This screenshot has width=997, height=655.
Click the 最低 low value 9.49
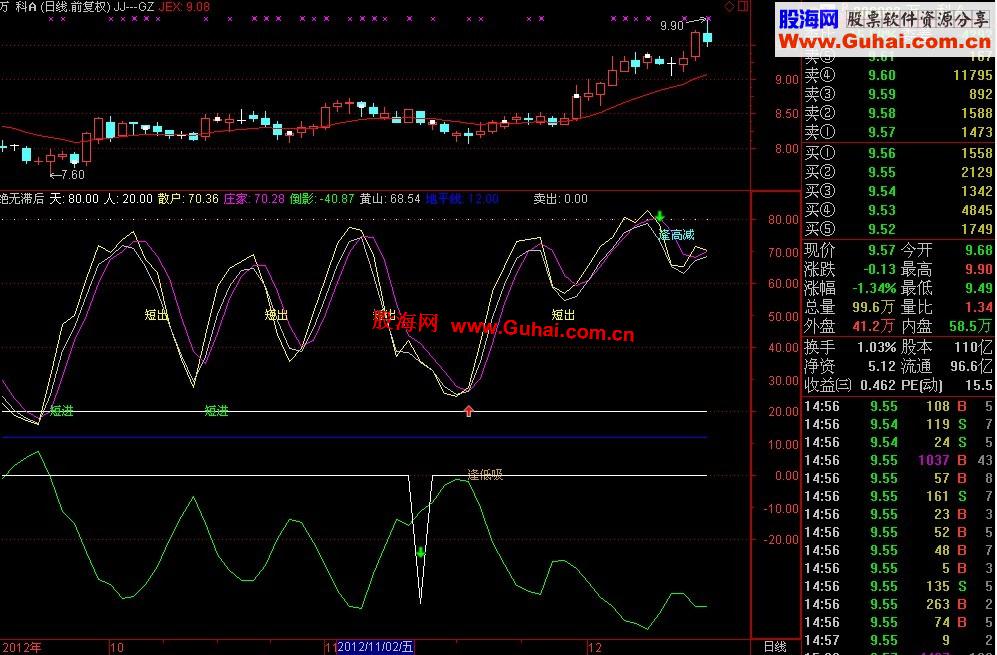(979, 288)
